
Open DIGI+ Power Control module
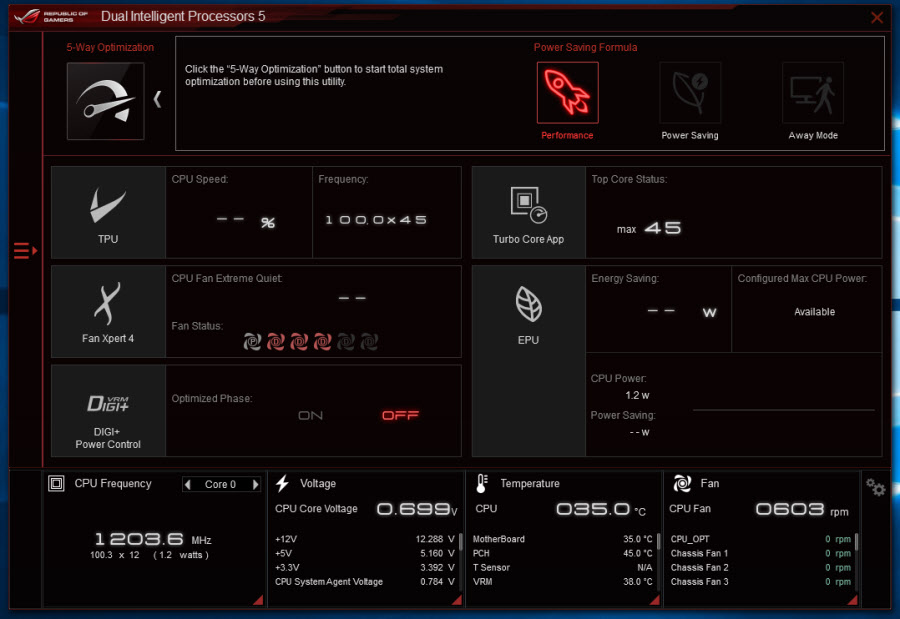click(108, 411)
